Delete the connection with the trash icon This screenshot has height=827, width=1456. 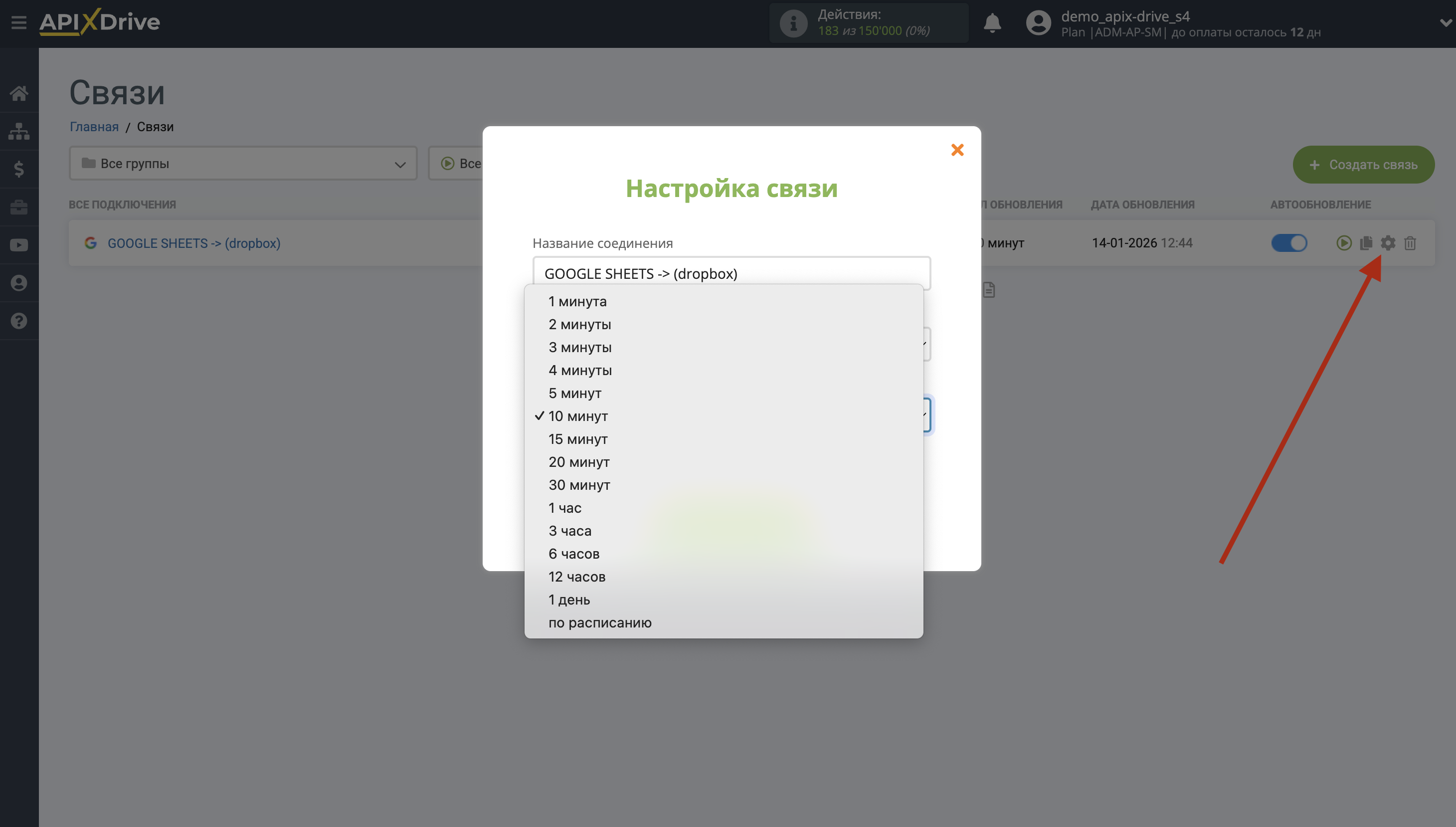(x=1410, y=243)
